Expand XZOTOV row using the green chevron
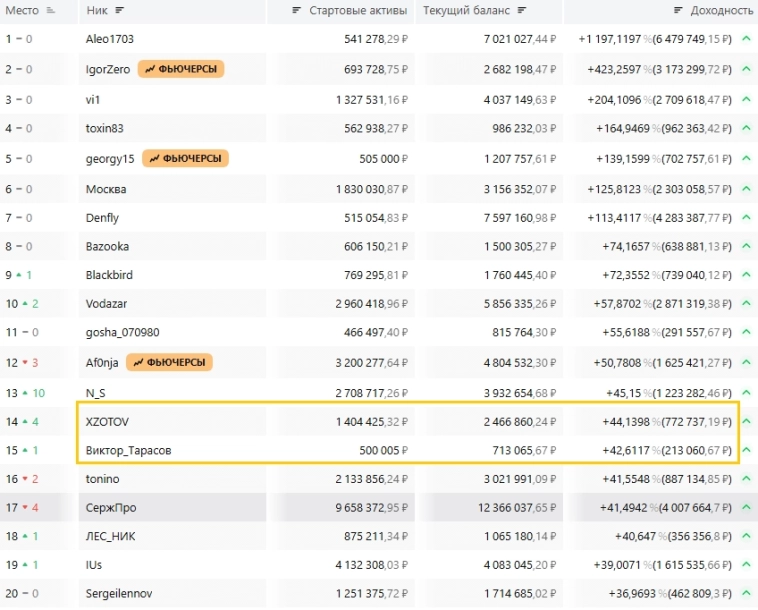 745,422
